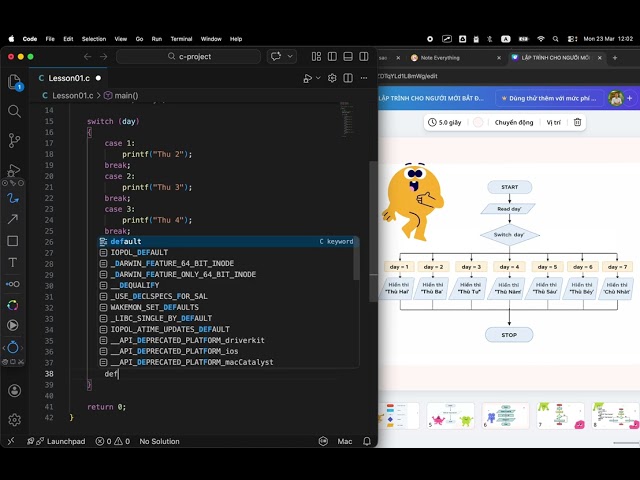Toggle the primary side bar layout button
Screen dimensions: 640x480
332,56
